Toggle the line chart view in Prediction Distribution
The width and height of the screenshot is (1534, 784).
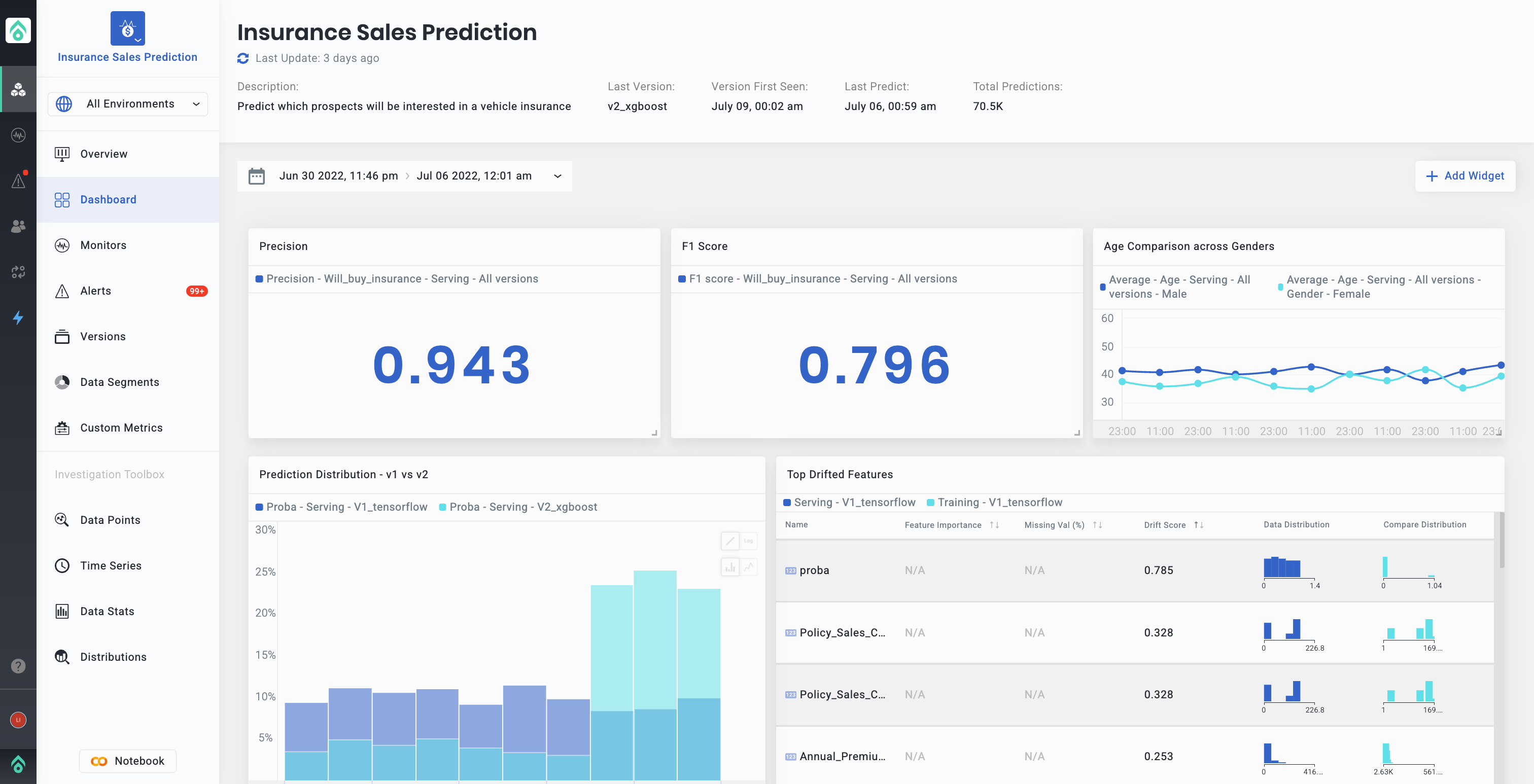click(749, 566)
